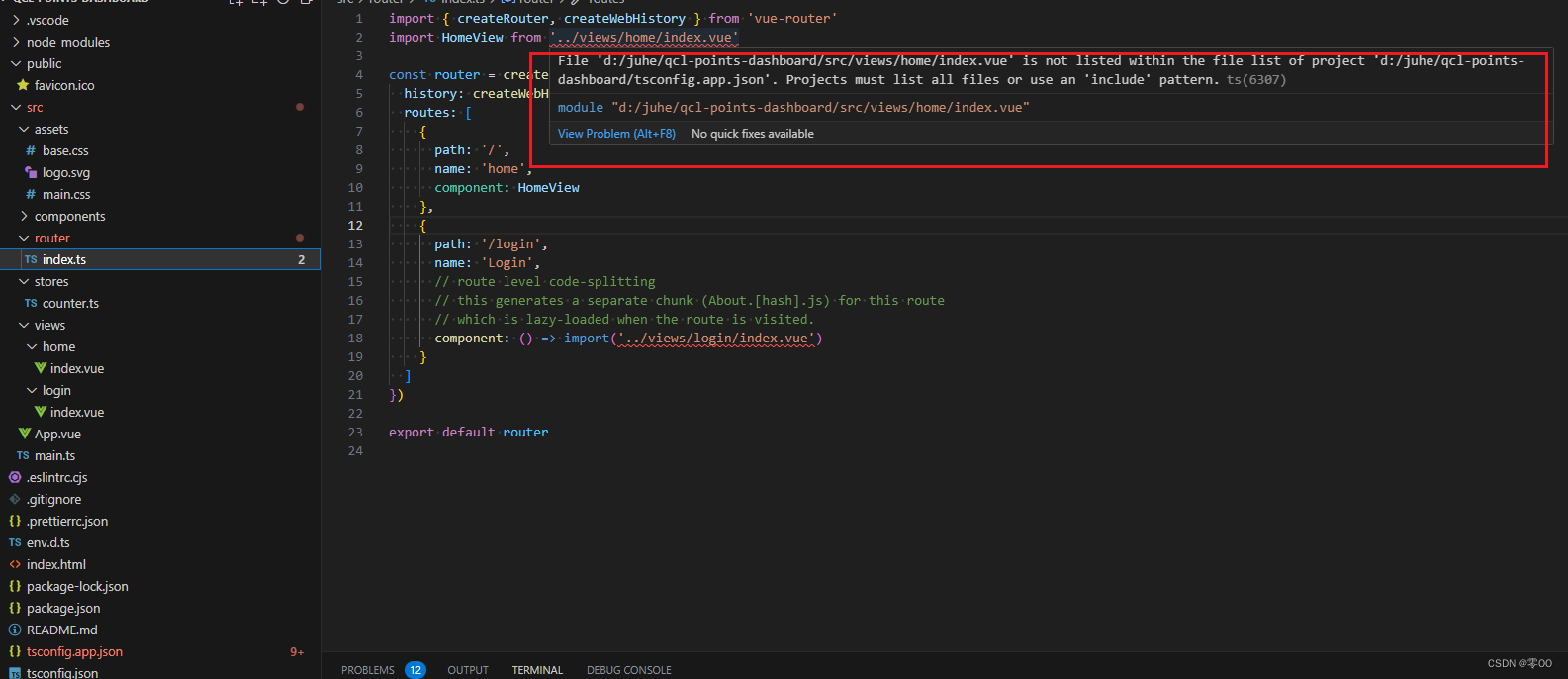
Task: Click the hash icon beside main.css
Action: (31, 194)
